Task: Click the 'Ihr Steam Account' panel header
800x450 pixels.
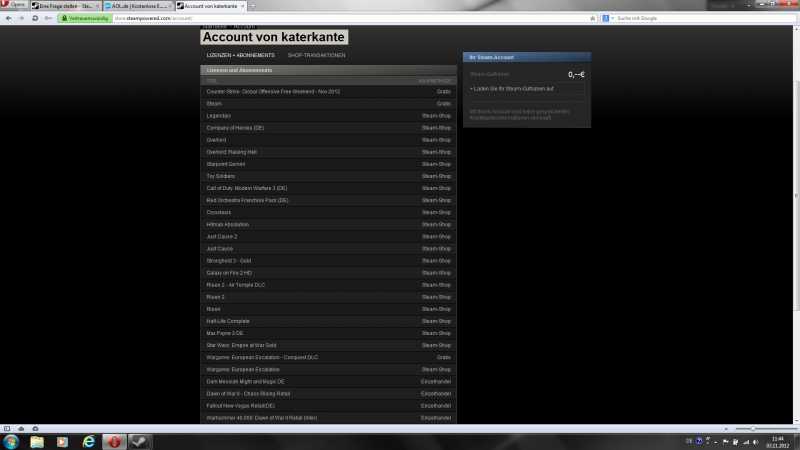Action: click(x=527, y=57)
